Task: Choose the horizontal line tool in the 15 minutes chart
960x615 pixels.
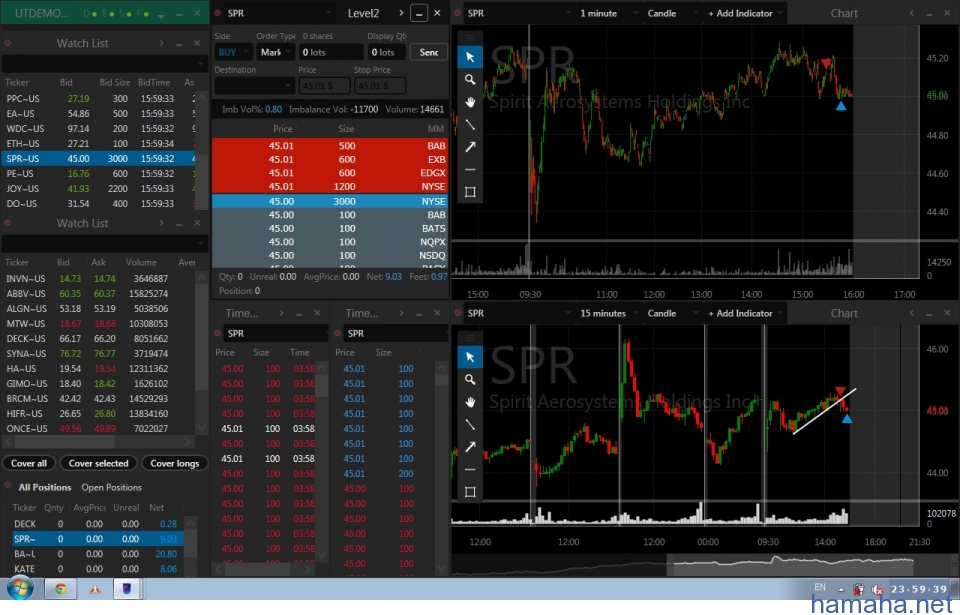Action: tap(470, 470)
